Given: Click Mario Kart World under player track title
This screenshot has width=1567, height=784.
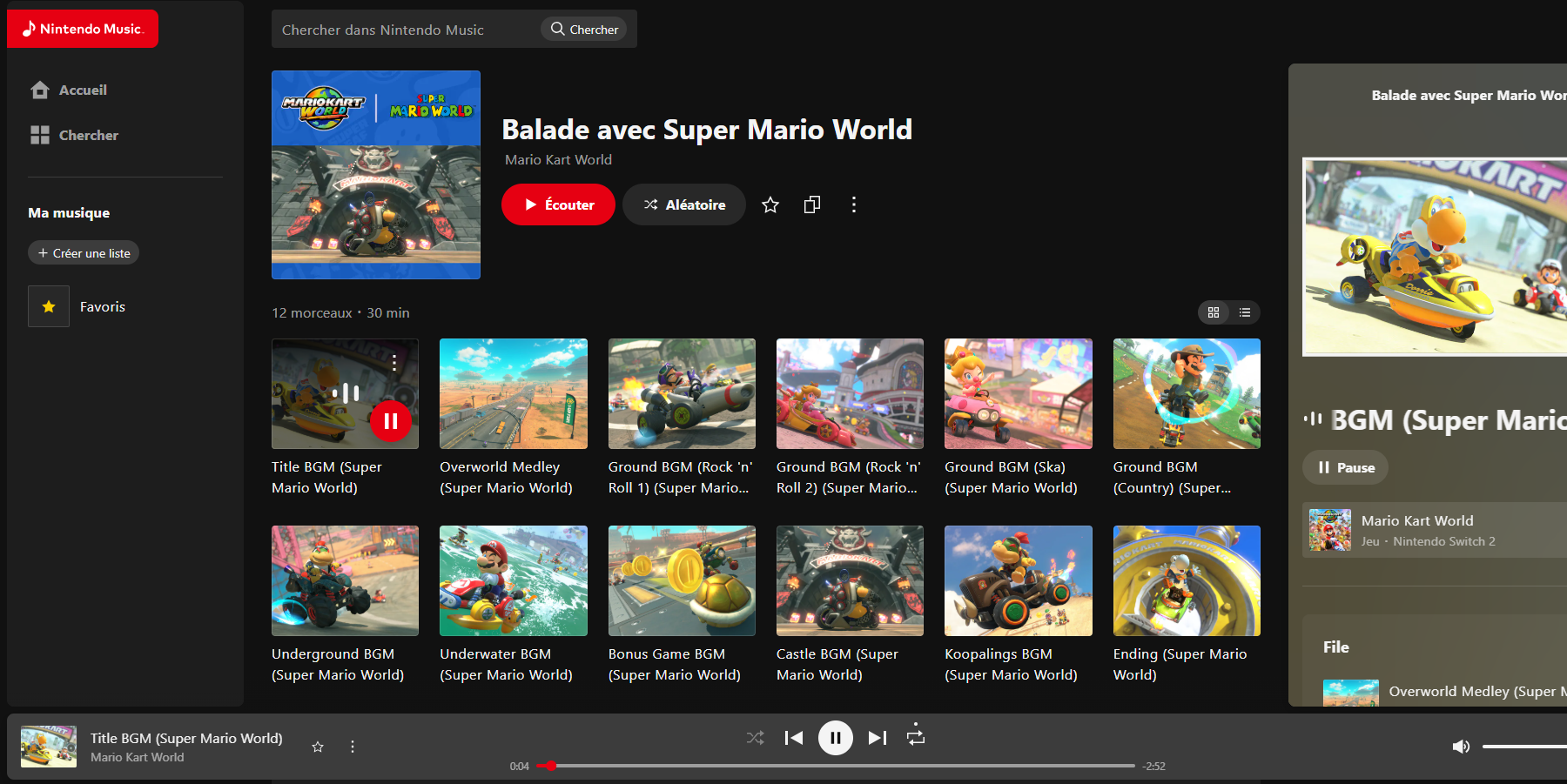Looking at the screenshot, I should tap(138, 757).
